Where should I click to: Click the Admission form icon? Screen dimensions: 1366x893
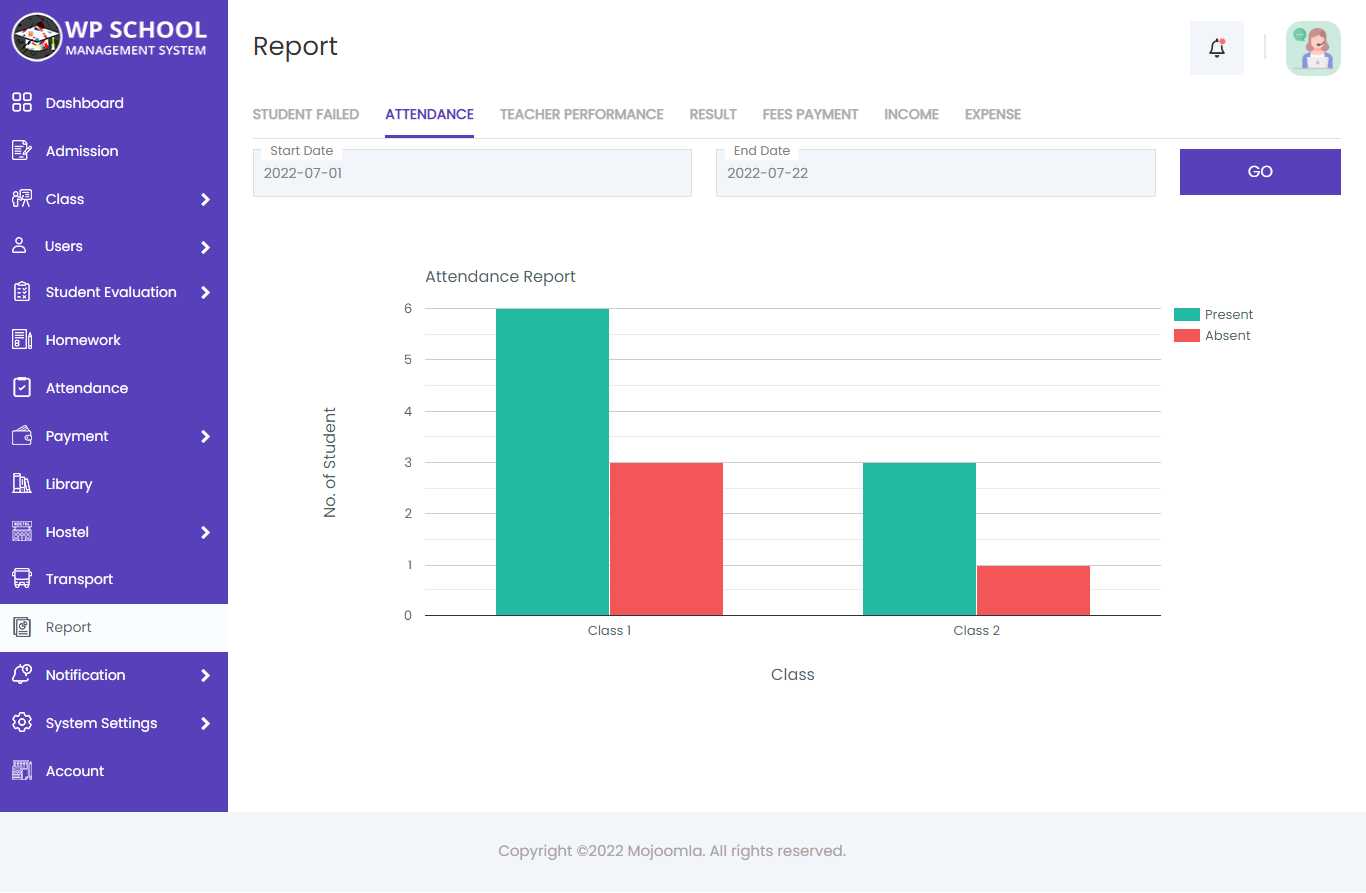[x=22, y=151]
